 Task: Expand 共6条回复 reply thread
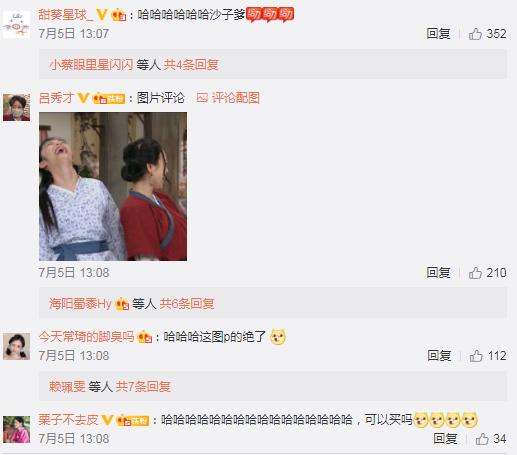187,304
